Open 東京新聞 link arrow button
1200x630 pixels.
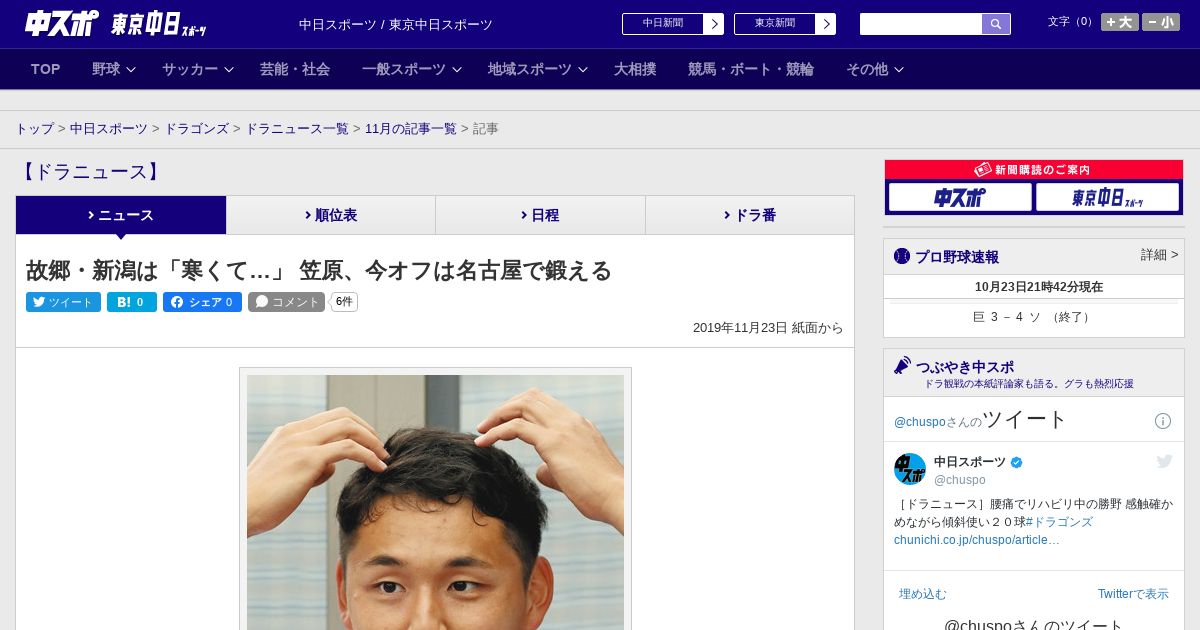826,24
